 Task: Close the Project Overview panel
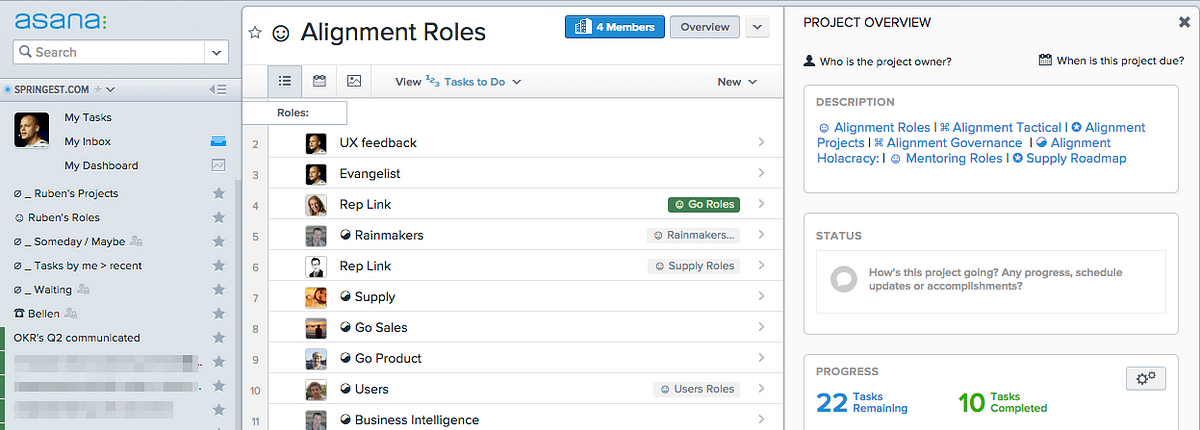point(1185,22)
